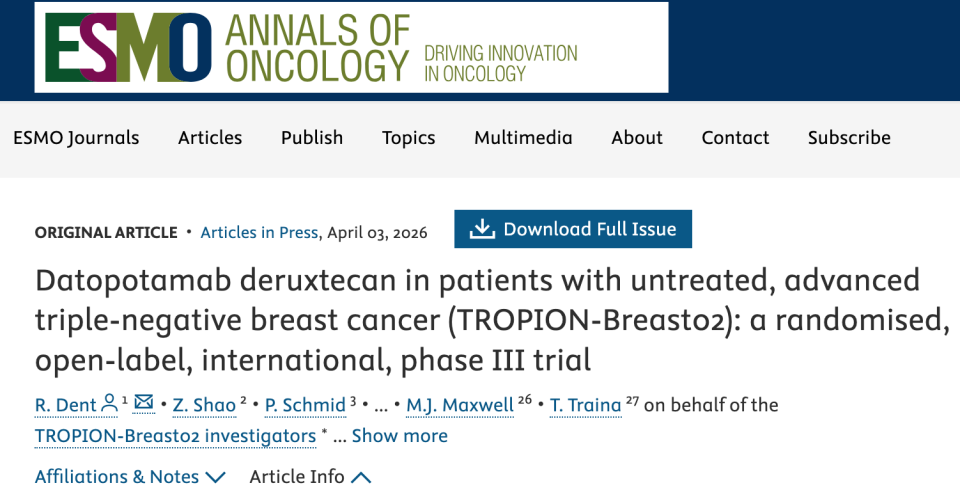Open the Multimedia menu
The height and width of the screenshot is (490, 960).
pos(523,138)
